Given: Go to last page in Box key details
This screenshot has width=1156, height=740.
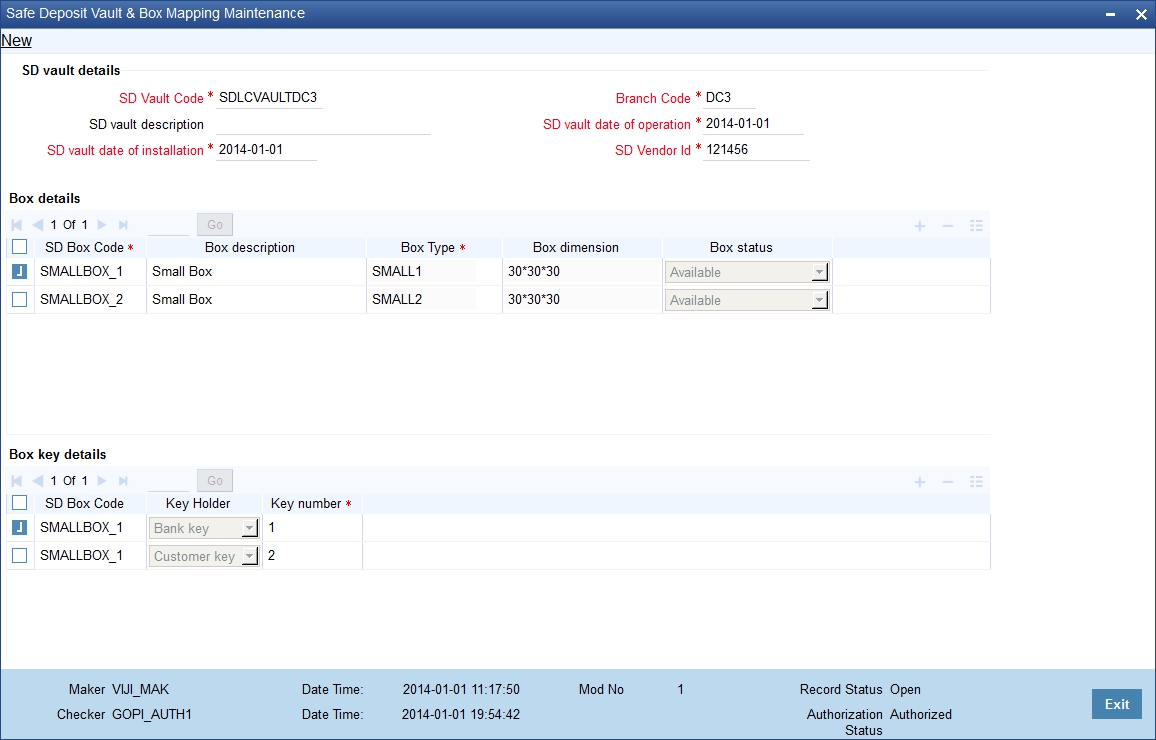Looking at the screenshot, I should pyautogui.click(x=123, y=481).
